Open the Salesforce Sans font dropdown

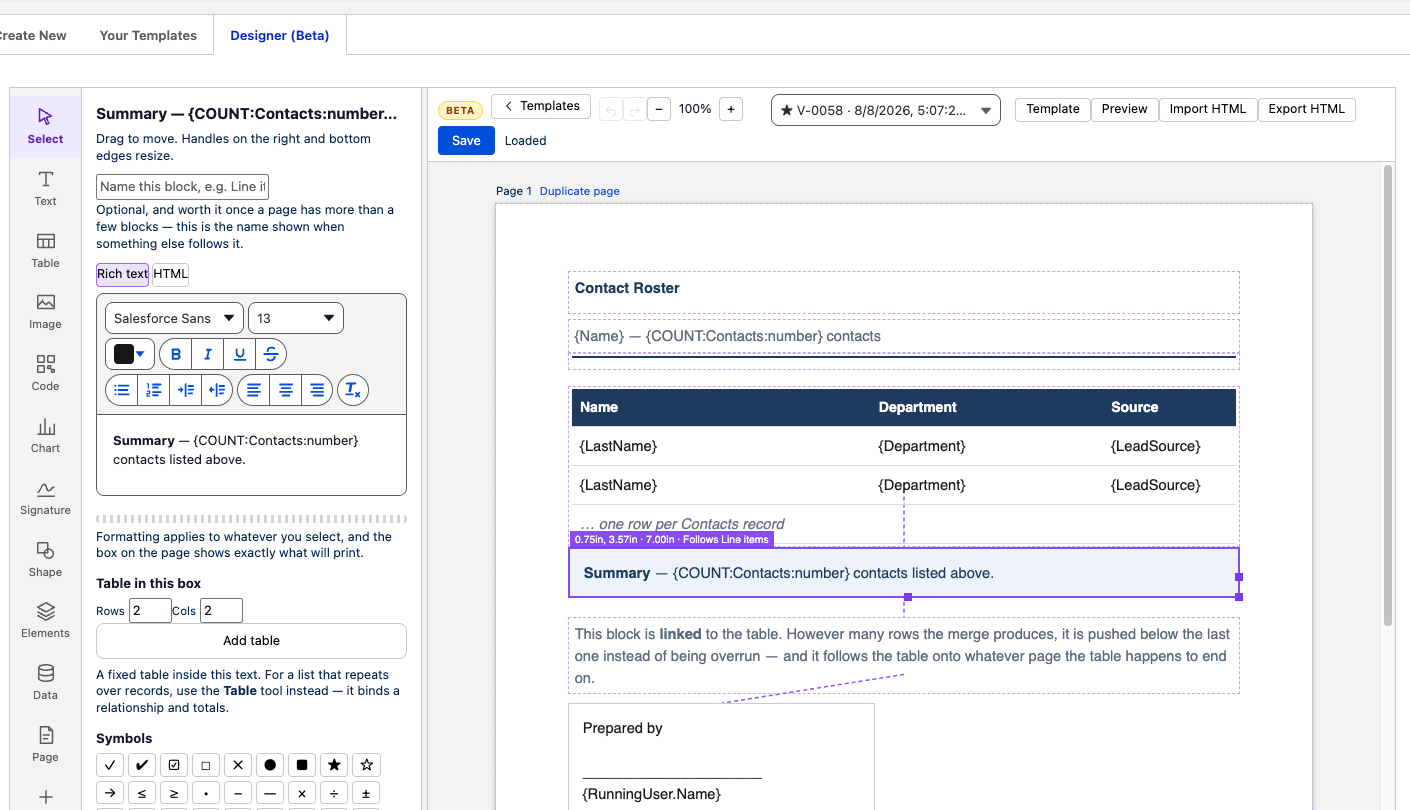point(174,318)
